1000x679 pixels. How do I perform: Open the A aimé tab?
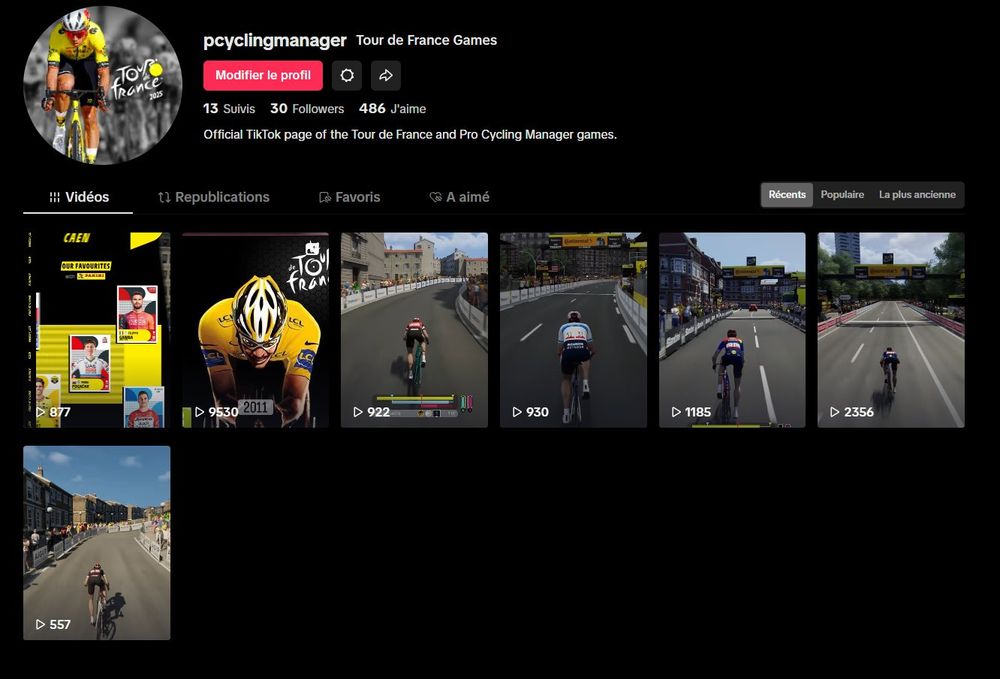point(459,197)
